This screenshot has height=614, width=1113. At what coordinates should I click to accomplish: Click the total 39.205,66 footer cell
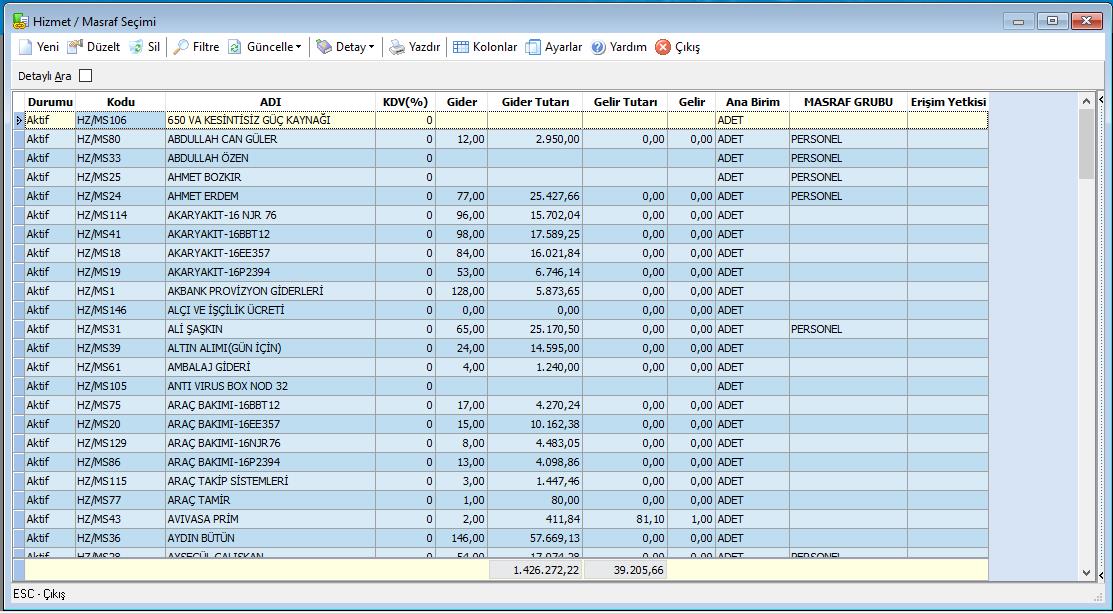[x=625, y=570]
